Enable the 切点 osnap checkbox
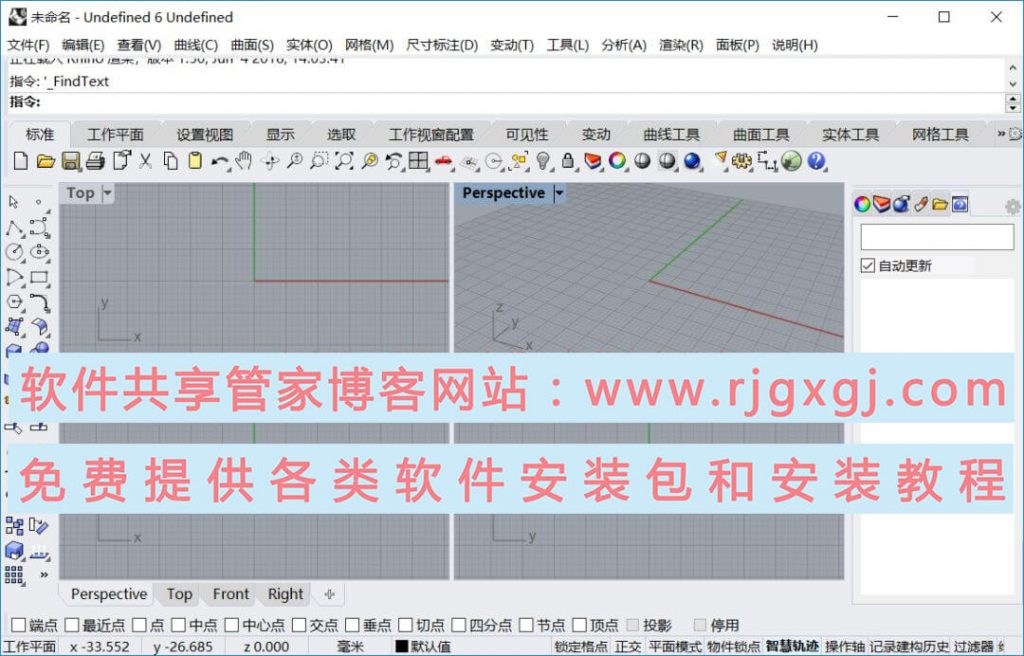 coord(406,625)
